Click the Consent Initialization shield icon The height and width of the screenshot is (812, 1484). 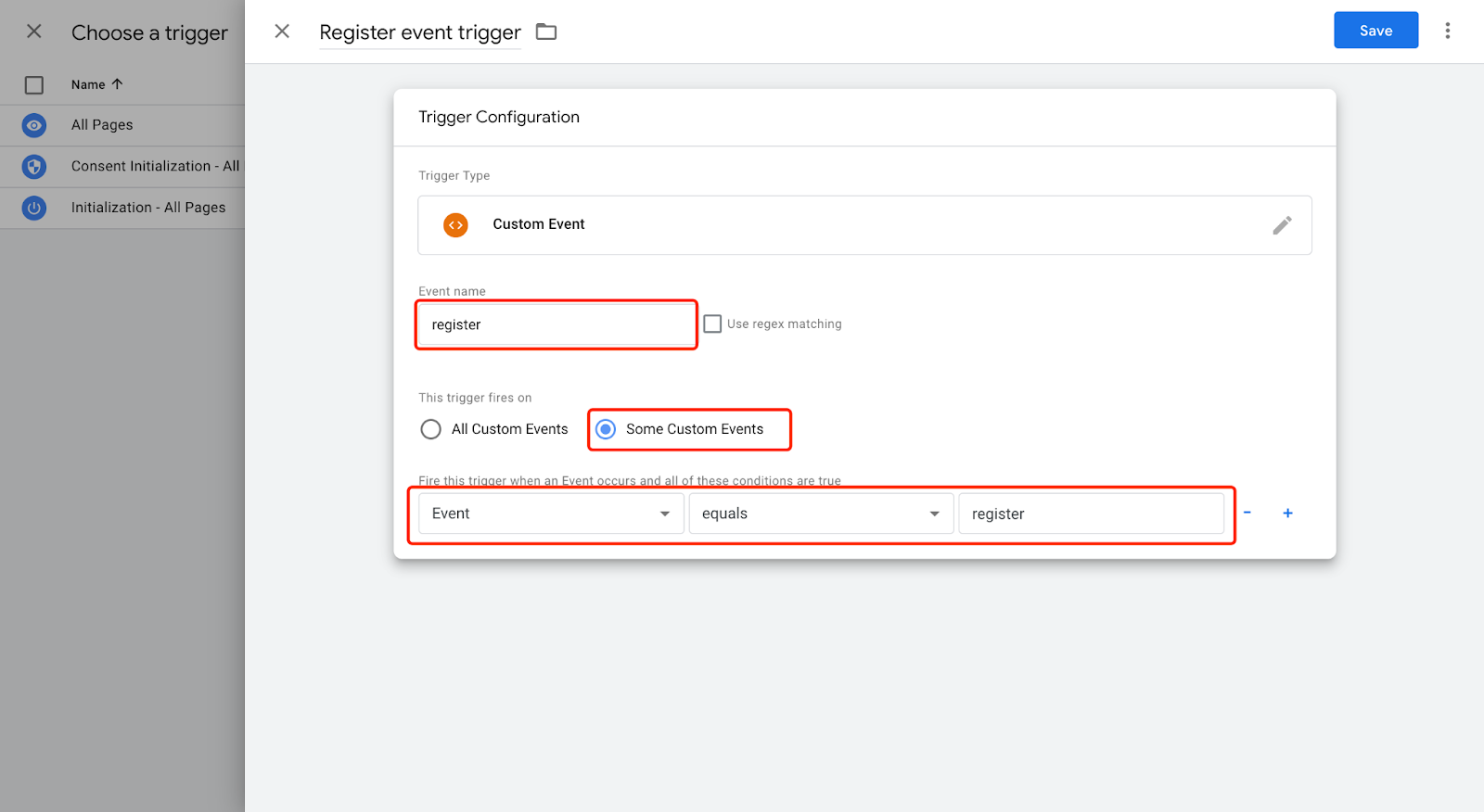pos(34,167)
